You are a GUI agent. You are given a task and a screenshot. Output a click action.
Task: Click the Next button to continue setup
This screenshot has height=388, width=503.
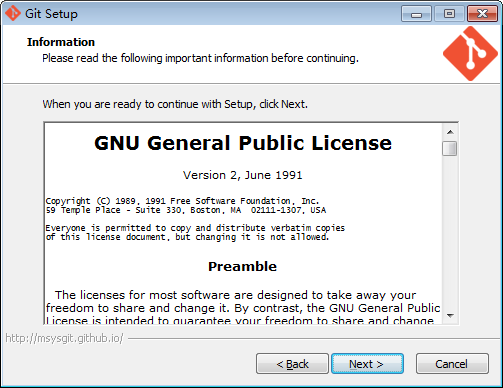tap(367, 364)
